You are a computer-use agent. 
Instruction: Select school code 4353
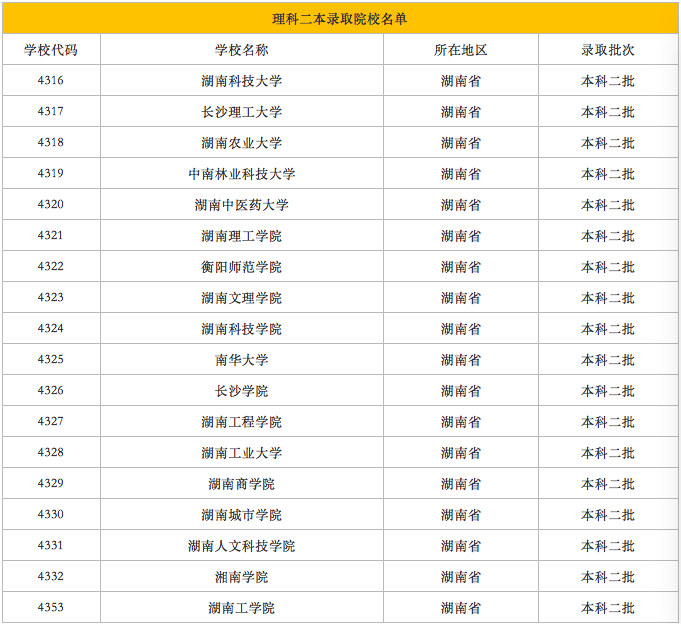[51, 607]
